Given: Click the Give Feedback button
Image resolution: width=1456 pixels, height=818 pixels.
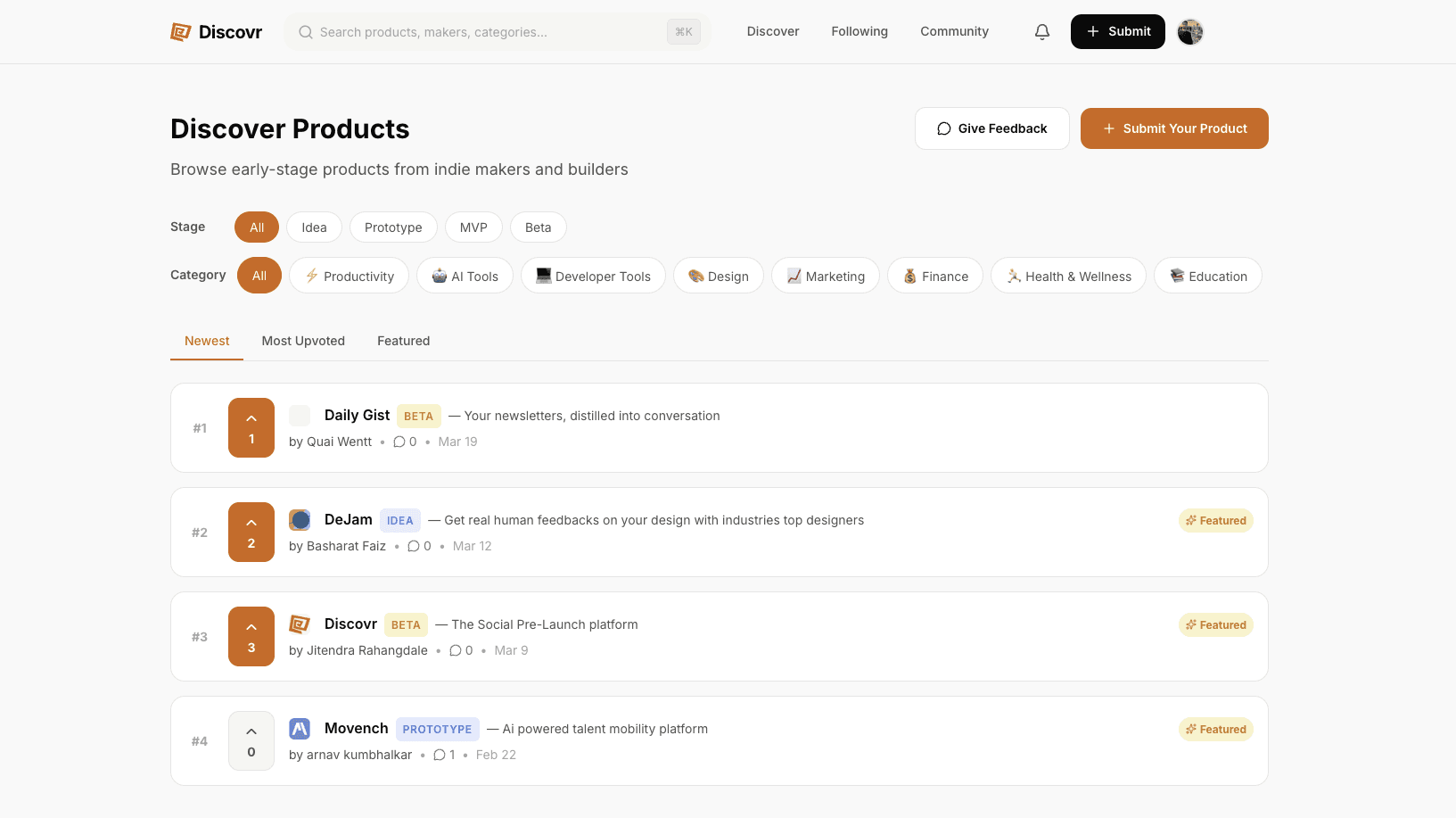Looking at the screenshot, I should tap(991, 128).
